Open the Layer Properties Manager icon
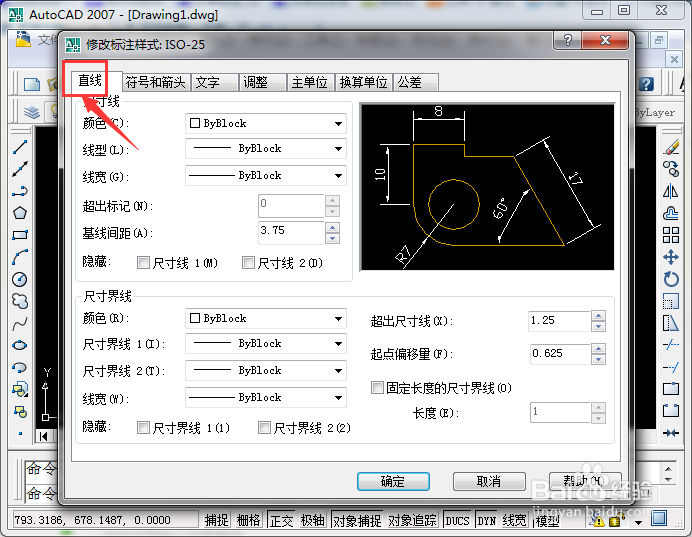 click(32, 112)
